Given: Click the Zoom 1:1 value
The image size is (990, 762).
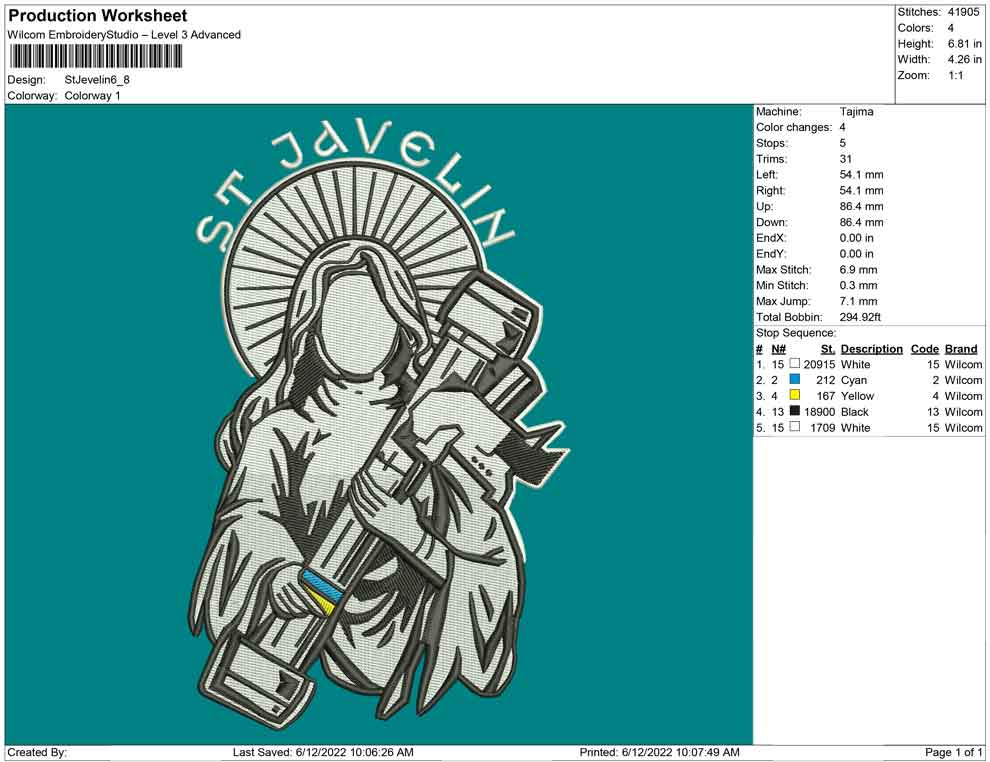Looking at the screenshot, I should (x=955, y=76).
